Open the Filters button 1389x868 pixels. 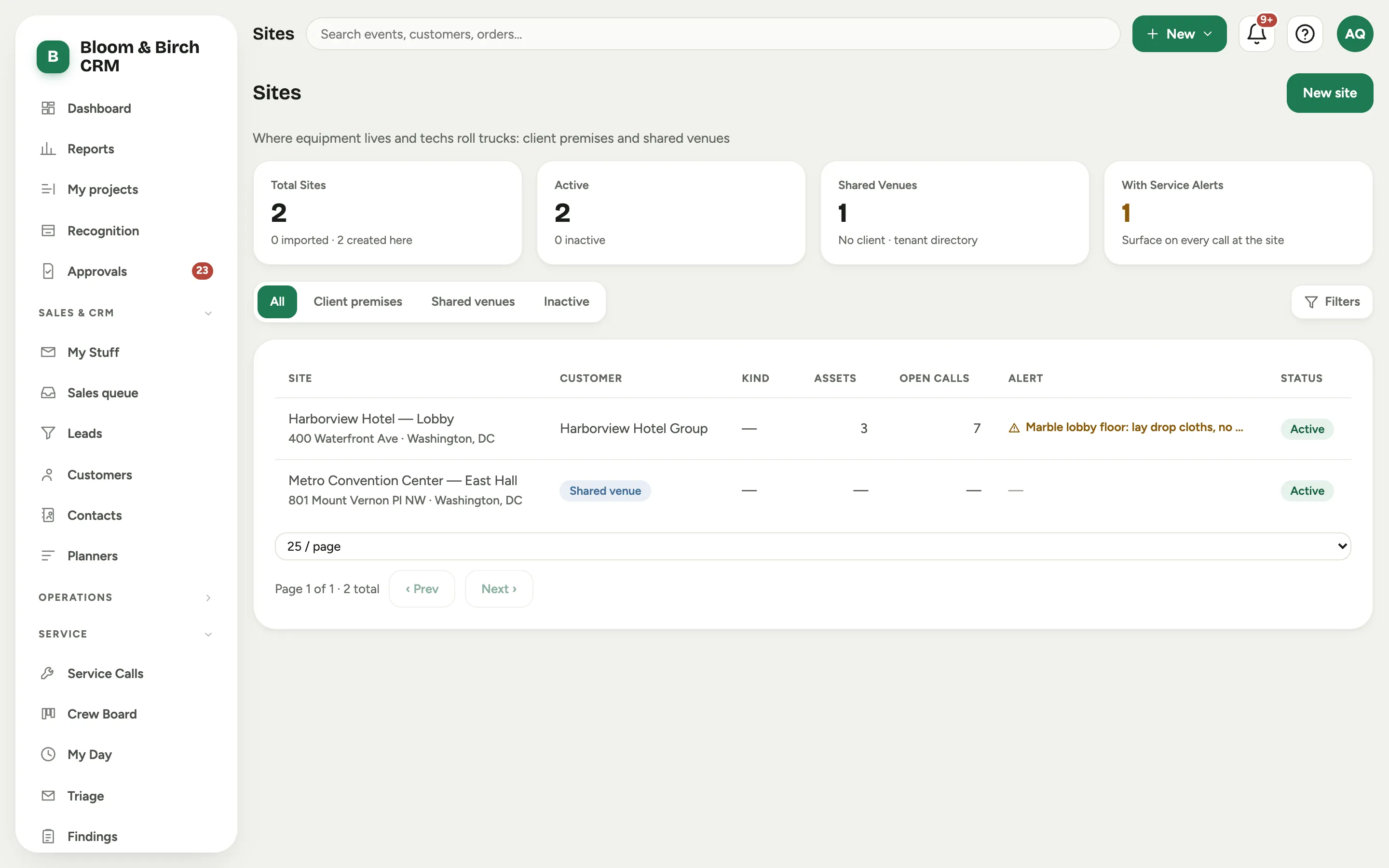(1332, 301)
